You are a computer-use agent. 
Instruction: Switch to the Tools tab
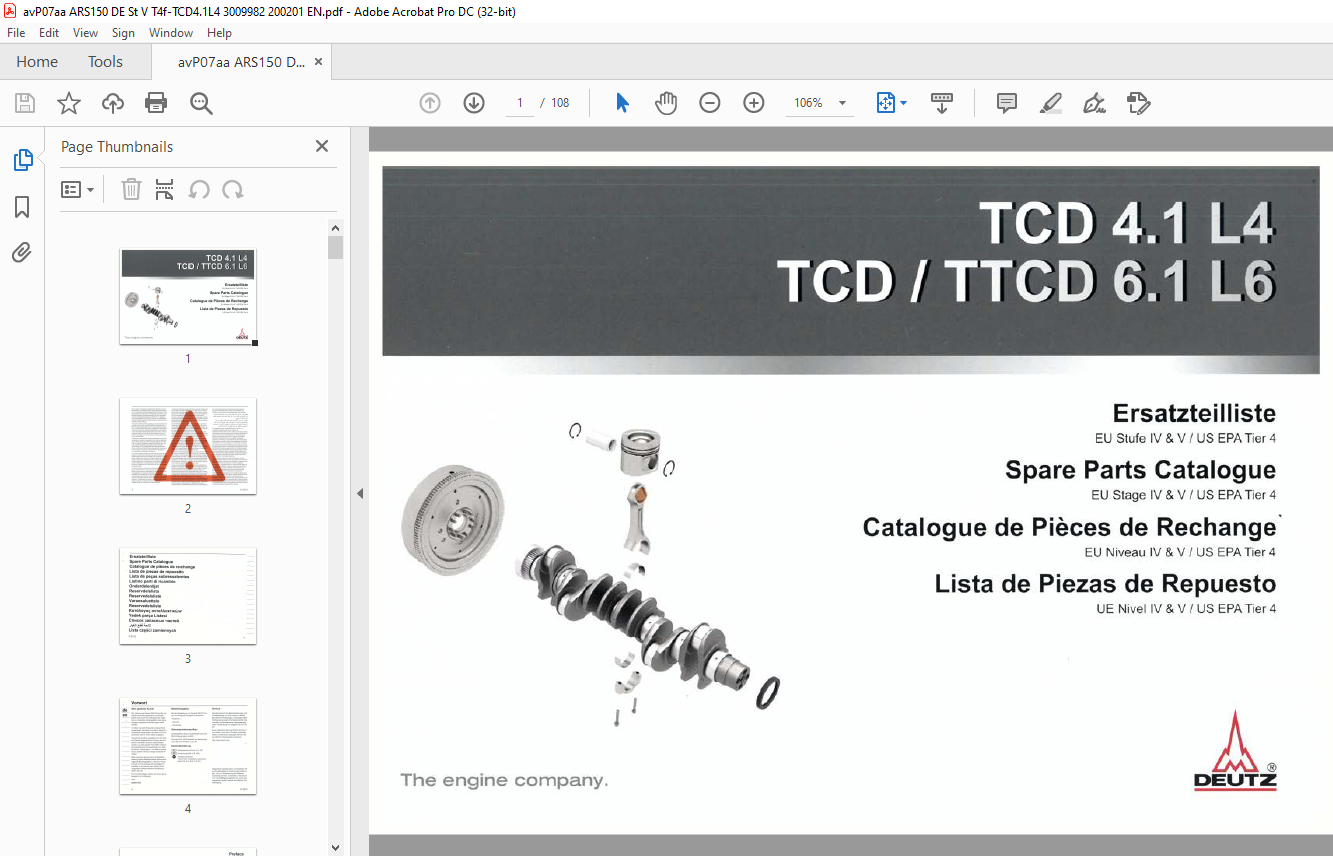(x=105, y=62)
